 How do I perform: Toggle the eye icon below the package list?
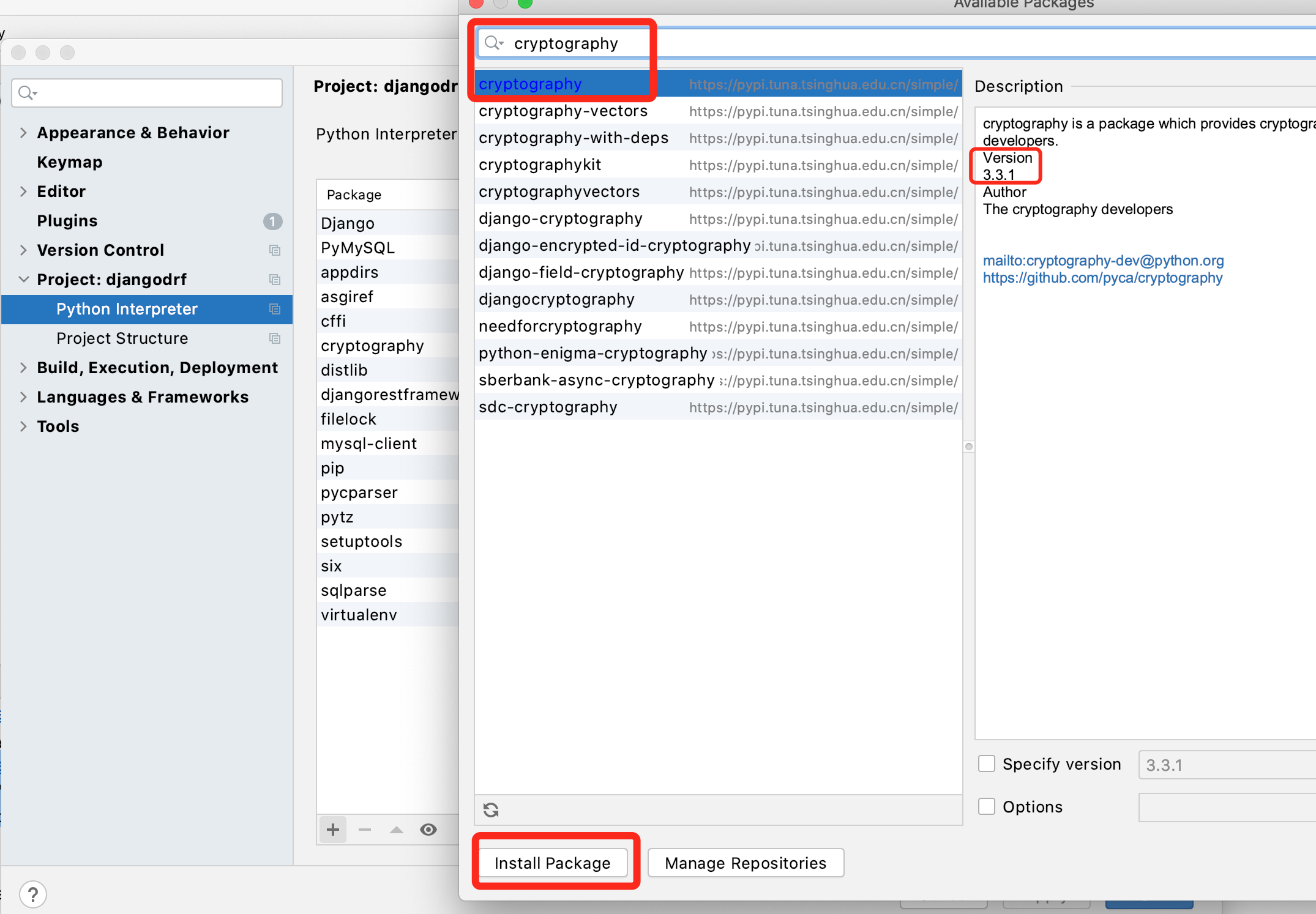[428, 830]
